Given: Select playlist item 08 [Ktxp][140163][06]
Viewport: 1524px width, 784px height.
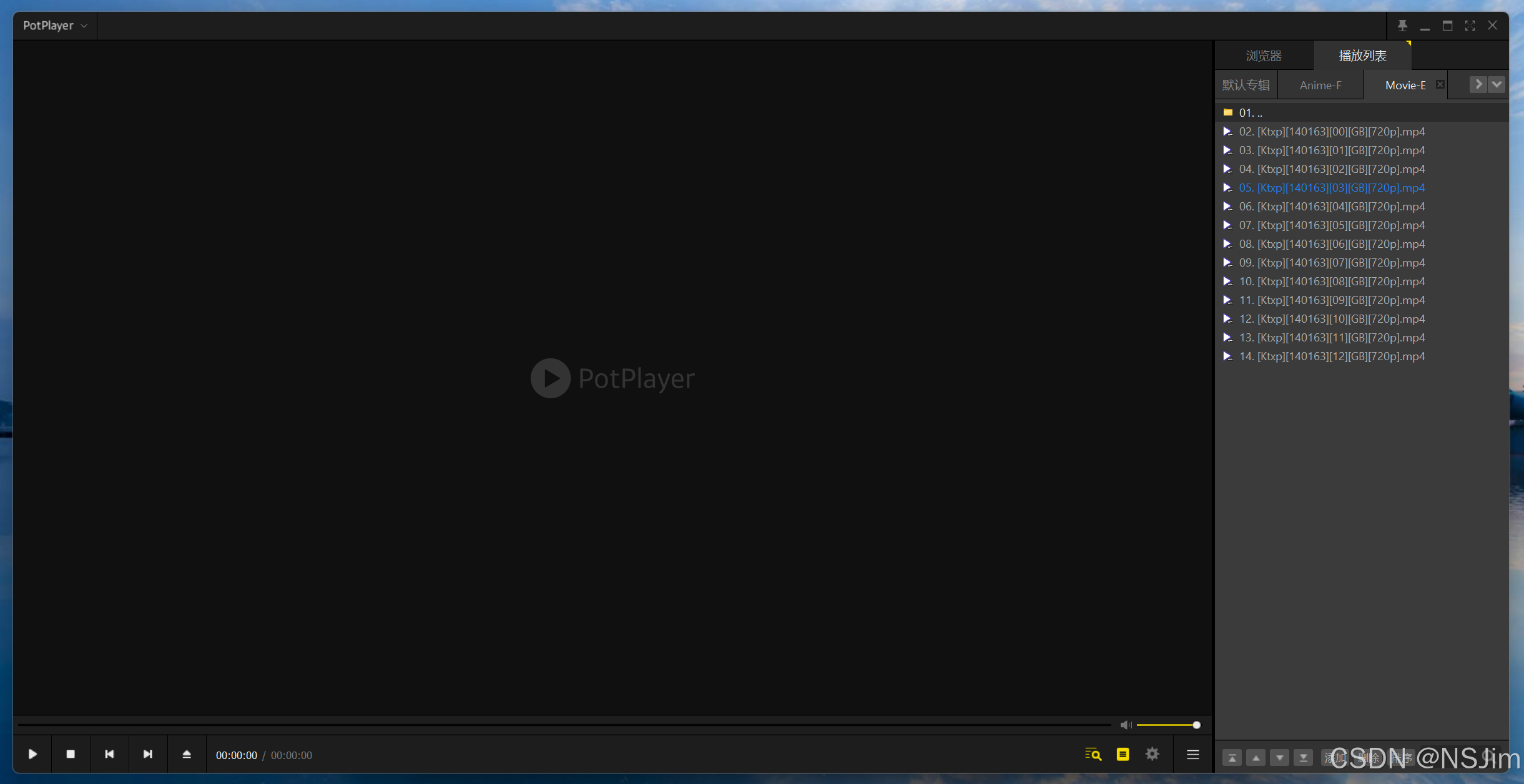Looking at the screenshot, I should click(x=1331, y=244).
